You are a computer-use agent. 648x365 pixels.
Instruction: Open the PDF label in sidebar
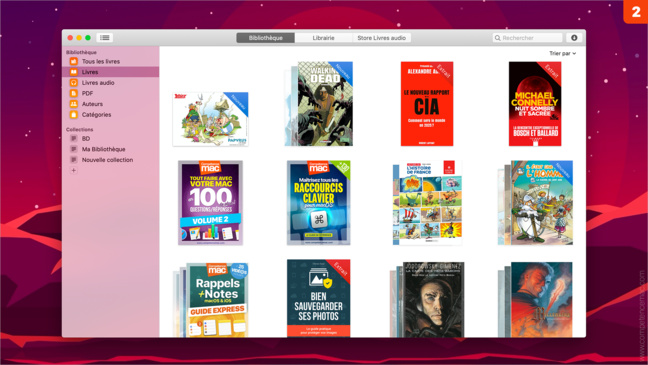pos(87,93)
